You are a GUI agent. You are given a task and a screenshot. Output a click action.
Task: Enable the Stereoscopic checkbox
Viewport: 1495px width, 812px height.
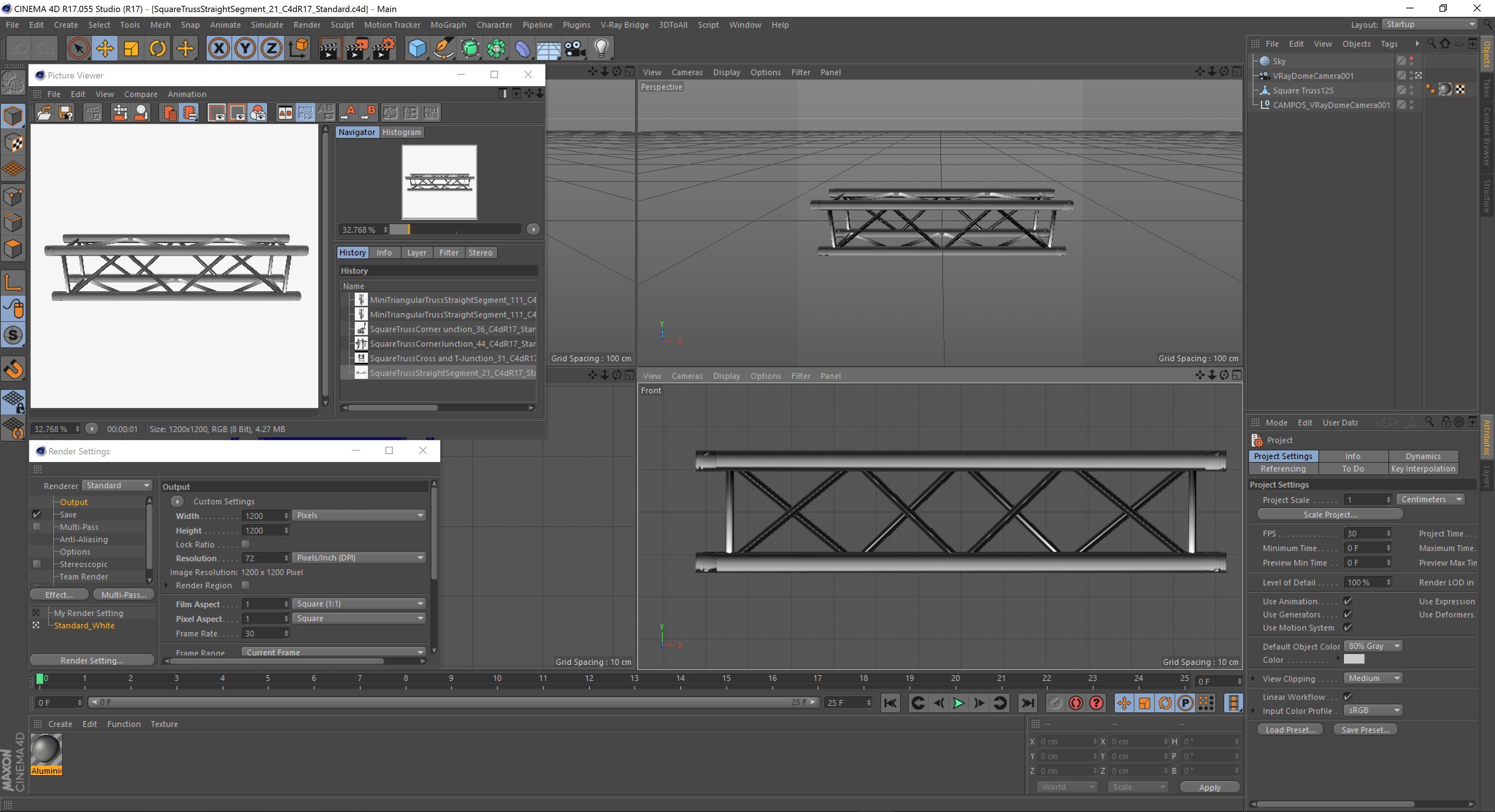pos(37,564)
